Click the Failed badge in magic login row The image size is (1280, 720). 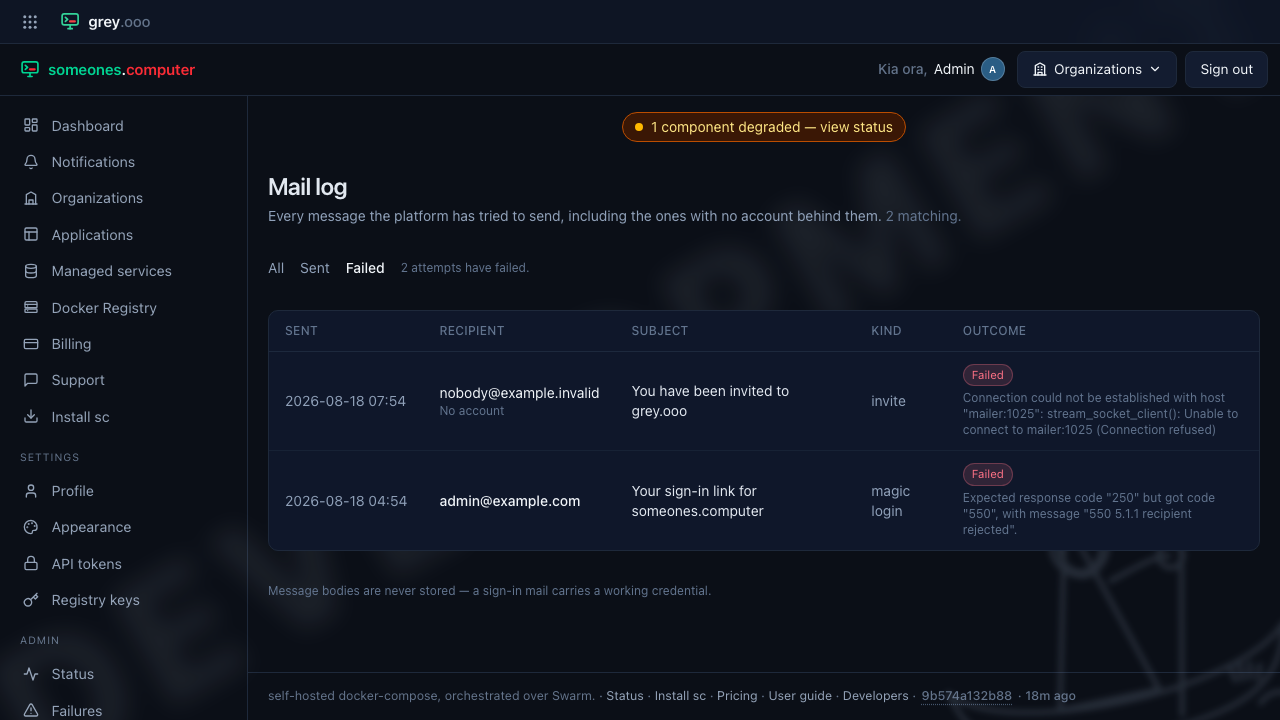click(x=988, y=474)
